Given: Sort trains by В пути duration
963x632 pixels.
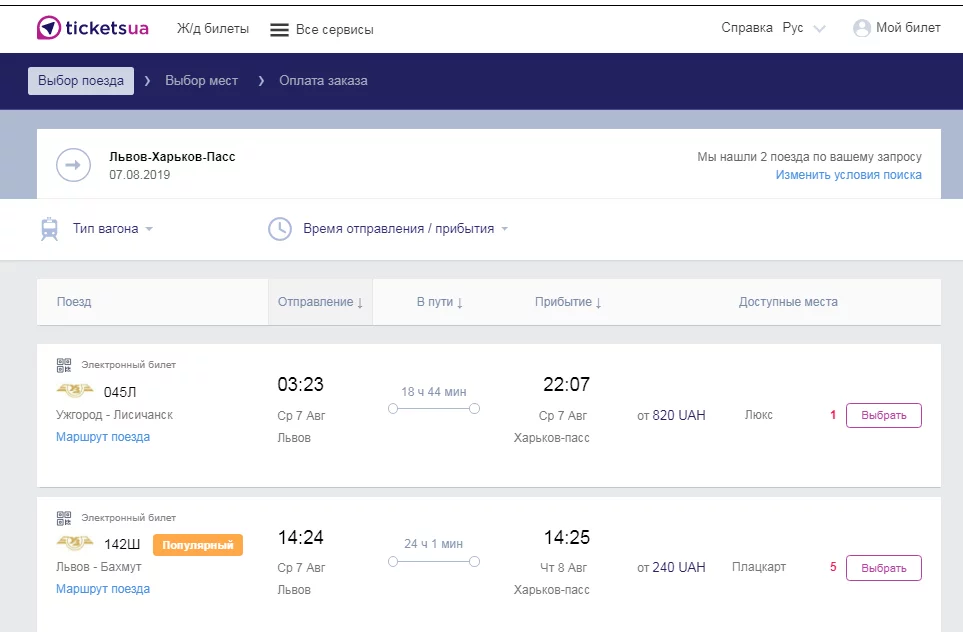Looking at the screenshot, I should 440,302.
